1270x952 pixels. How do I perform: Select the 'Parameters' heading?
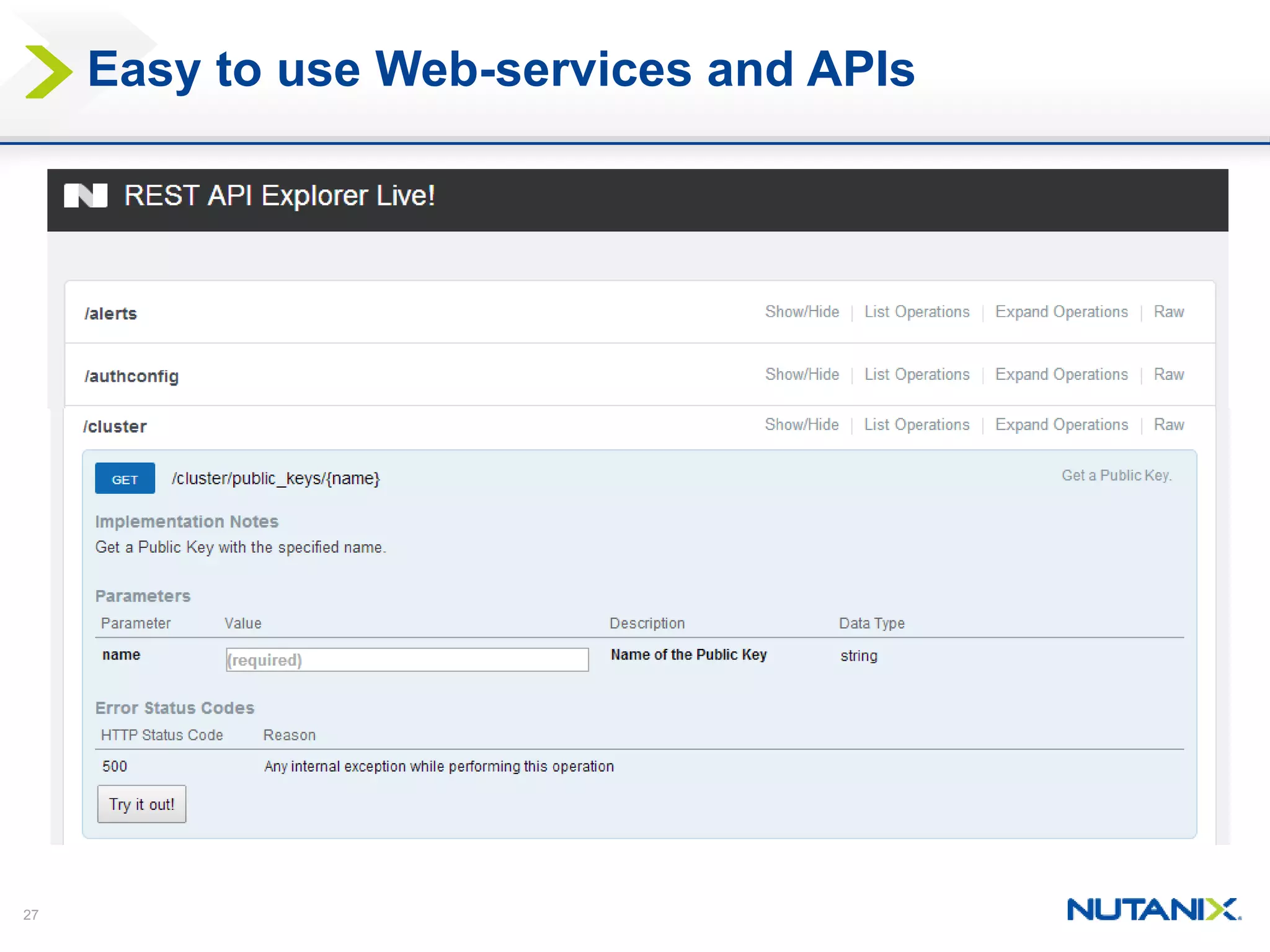pos(143,596)
